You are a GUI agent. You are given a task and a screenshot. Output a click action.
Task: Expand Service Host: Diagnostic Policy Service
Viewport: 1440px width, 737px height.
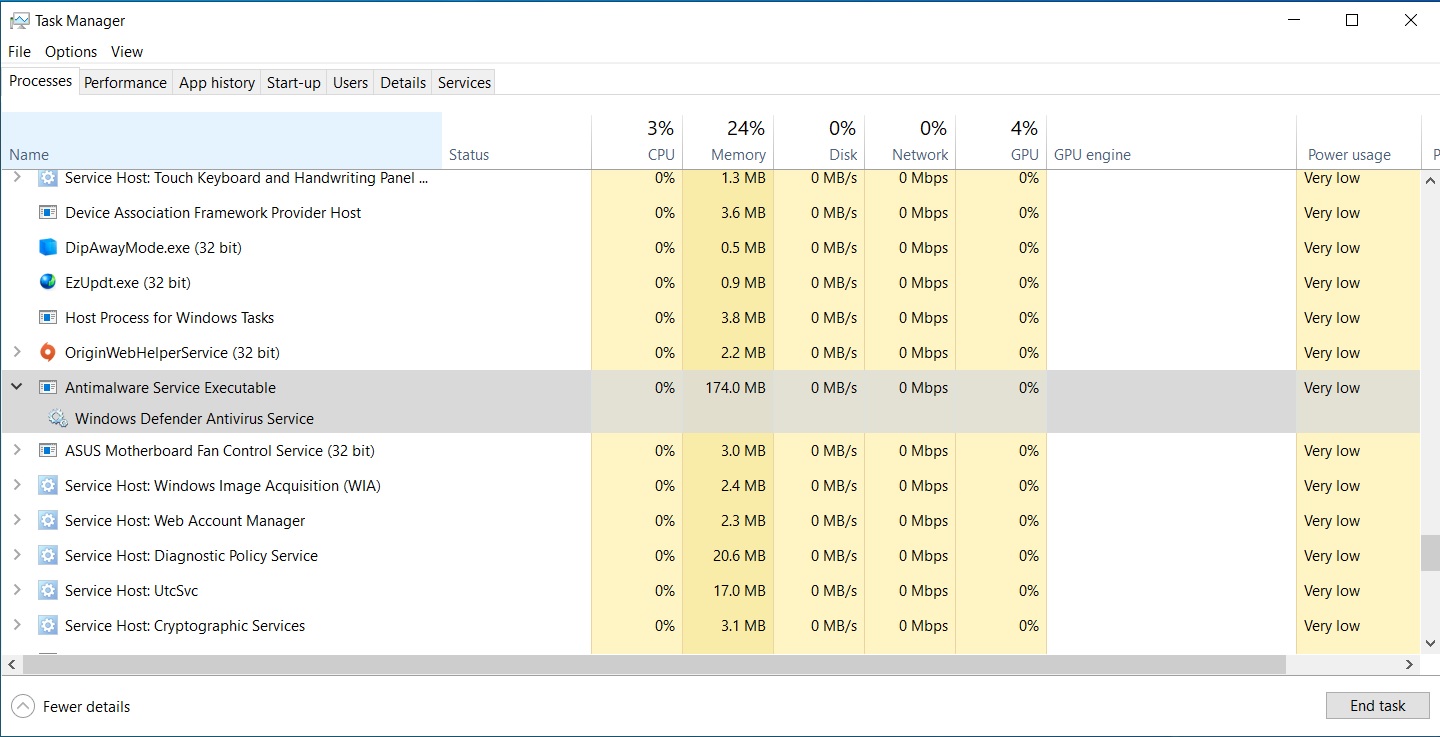point(16,556)
